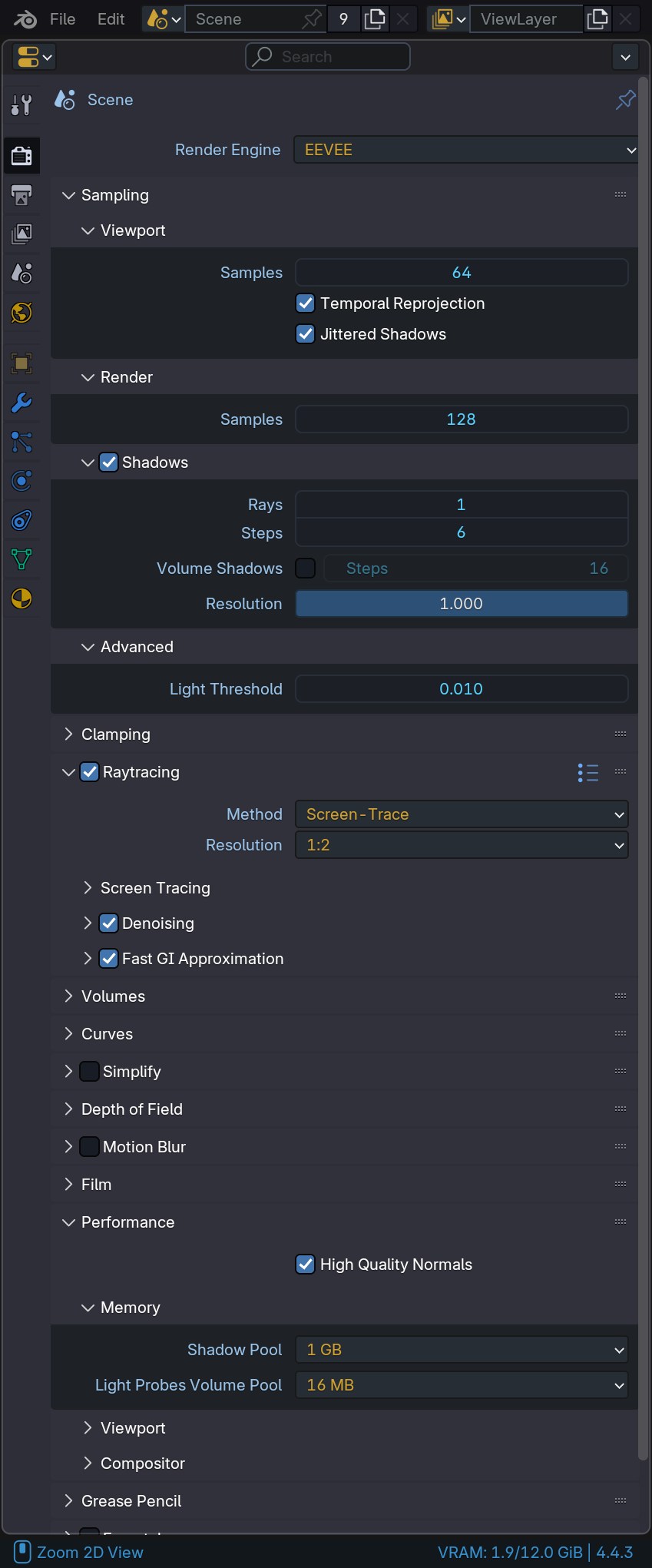652x1568 pixels.
Task: Adjust the shadow Resolution slider
Action: click(462, 604)
